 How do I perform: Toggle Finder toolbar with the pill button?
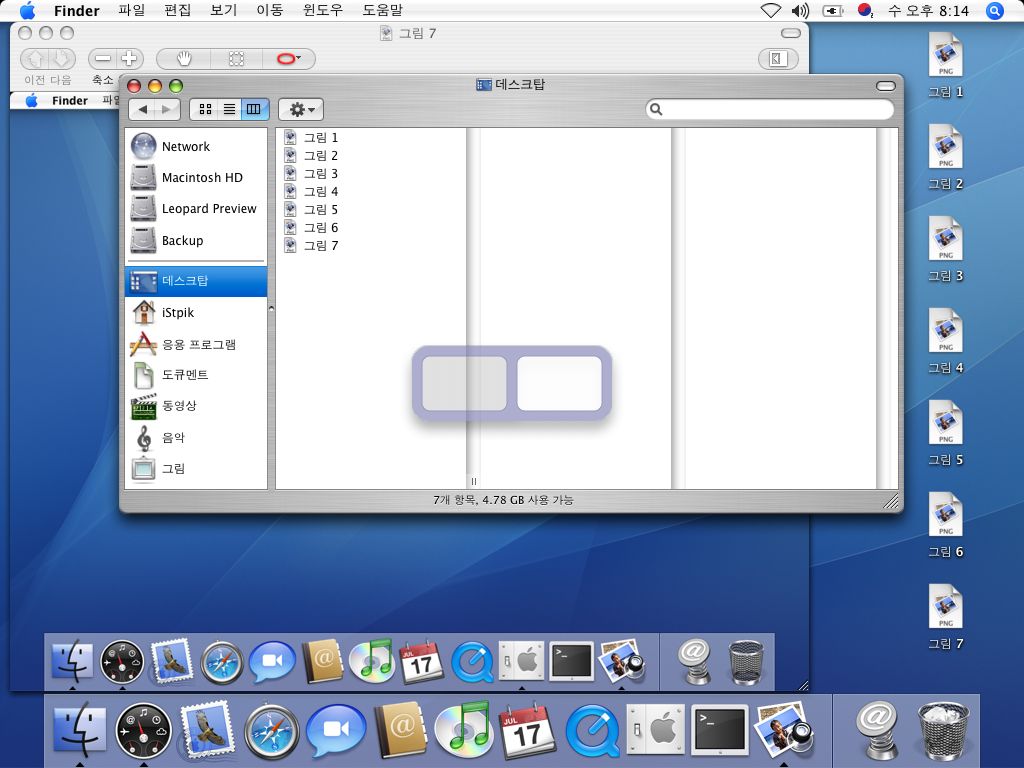pos(885,85)
